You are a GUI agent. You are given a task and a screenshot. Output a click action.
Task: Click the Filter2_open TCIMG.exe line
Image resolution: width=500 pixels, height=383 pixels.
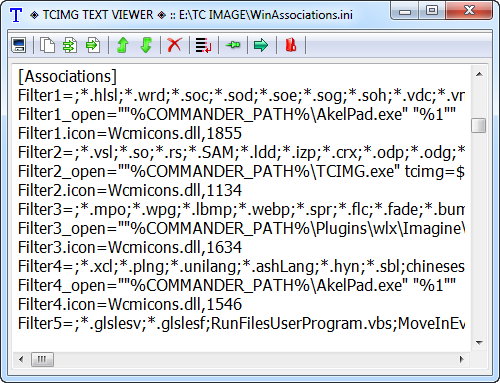[x=241, y=172]
